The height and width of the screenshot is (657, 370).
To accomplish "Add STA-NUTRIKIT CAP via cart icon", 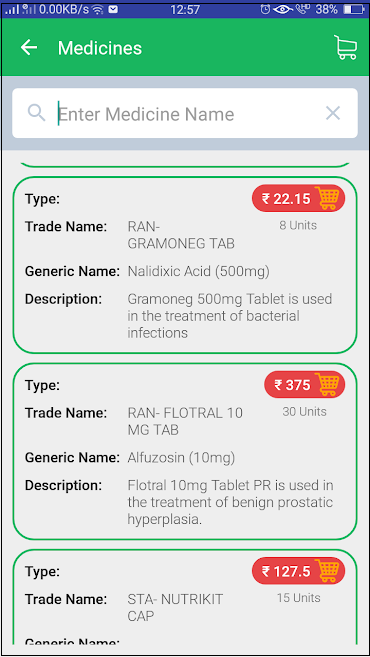I will [329, 570].
